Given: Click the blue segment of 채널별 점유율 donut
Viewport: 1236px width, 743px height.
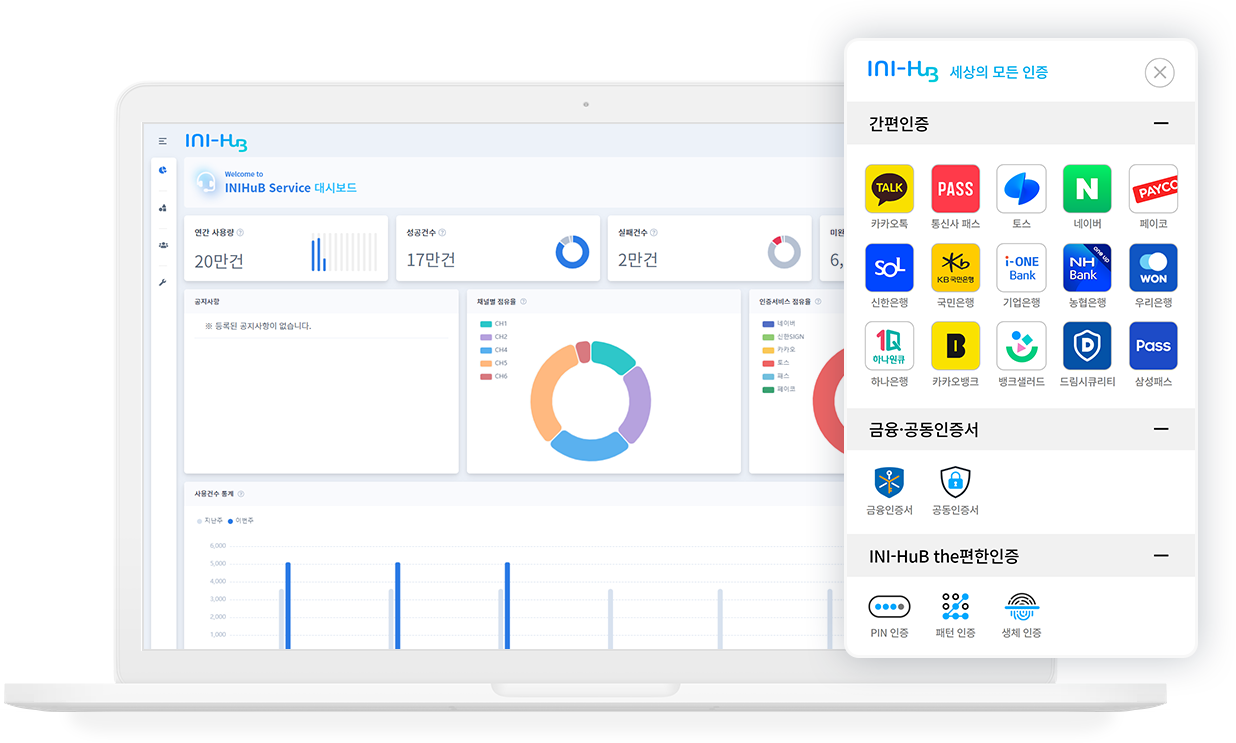Looking at the screenshot, I should click(x=591, y=445).
